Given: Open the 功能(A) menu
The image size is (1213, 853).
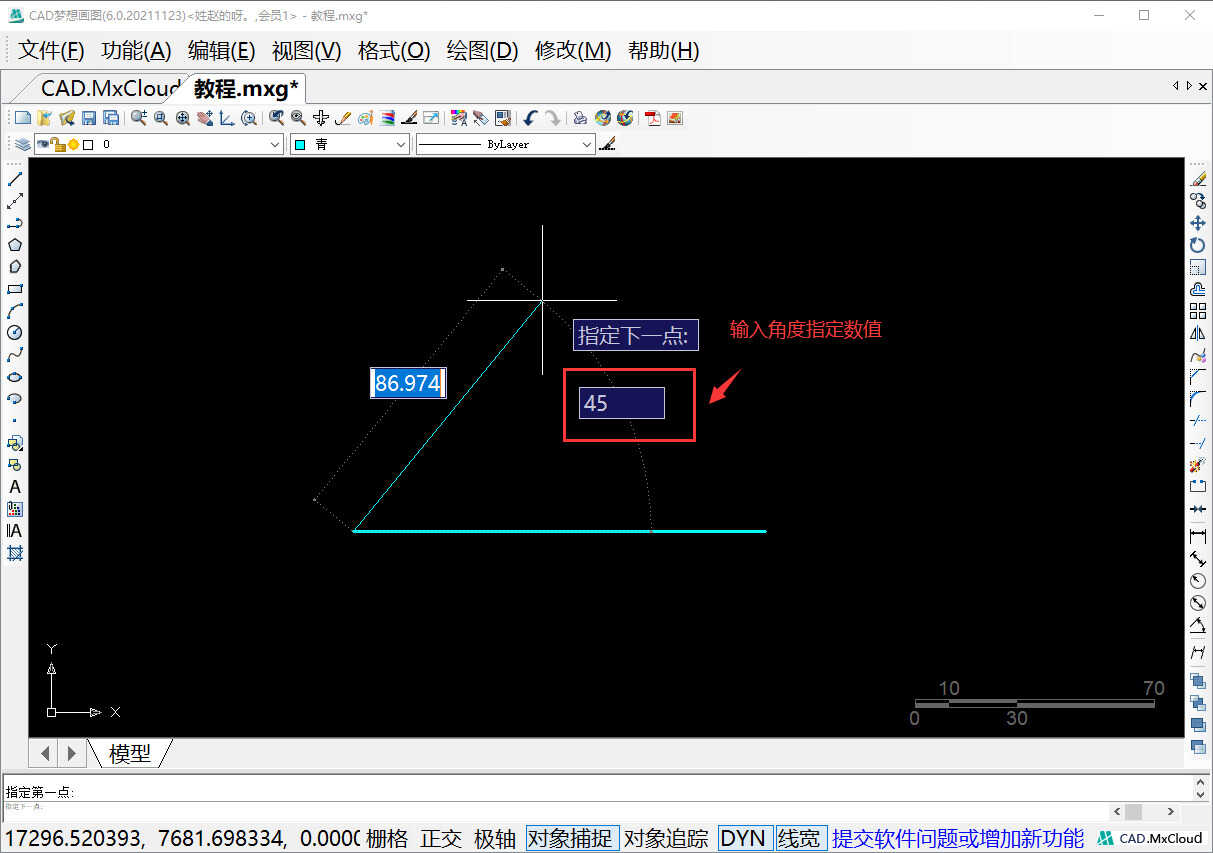Looking at the screenshot, I should pos(136,51).
